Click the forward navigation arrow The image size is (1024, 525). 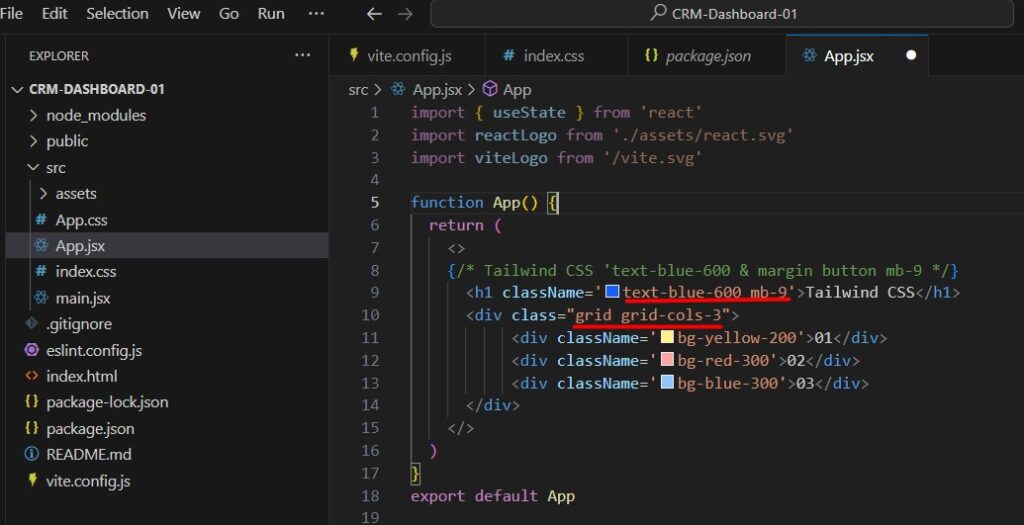405,14
